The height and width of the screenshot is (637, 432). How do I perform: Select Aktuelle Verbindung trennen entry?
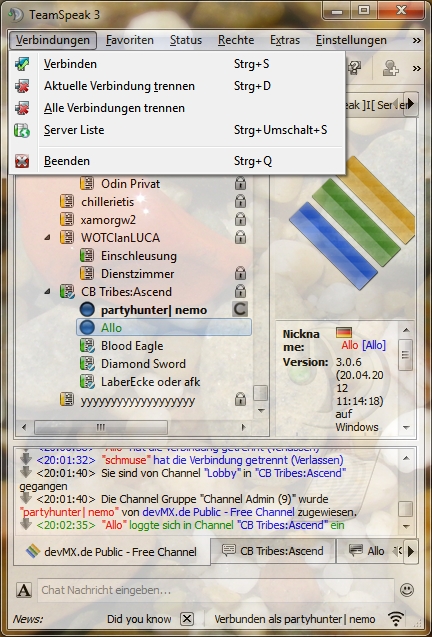pyautogui.click(x=177, y=86)
